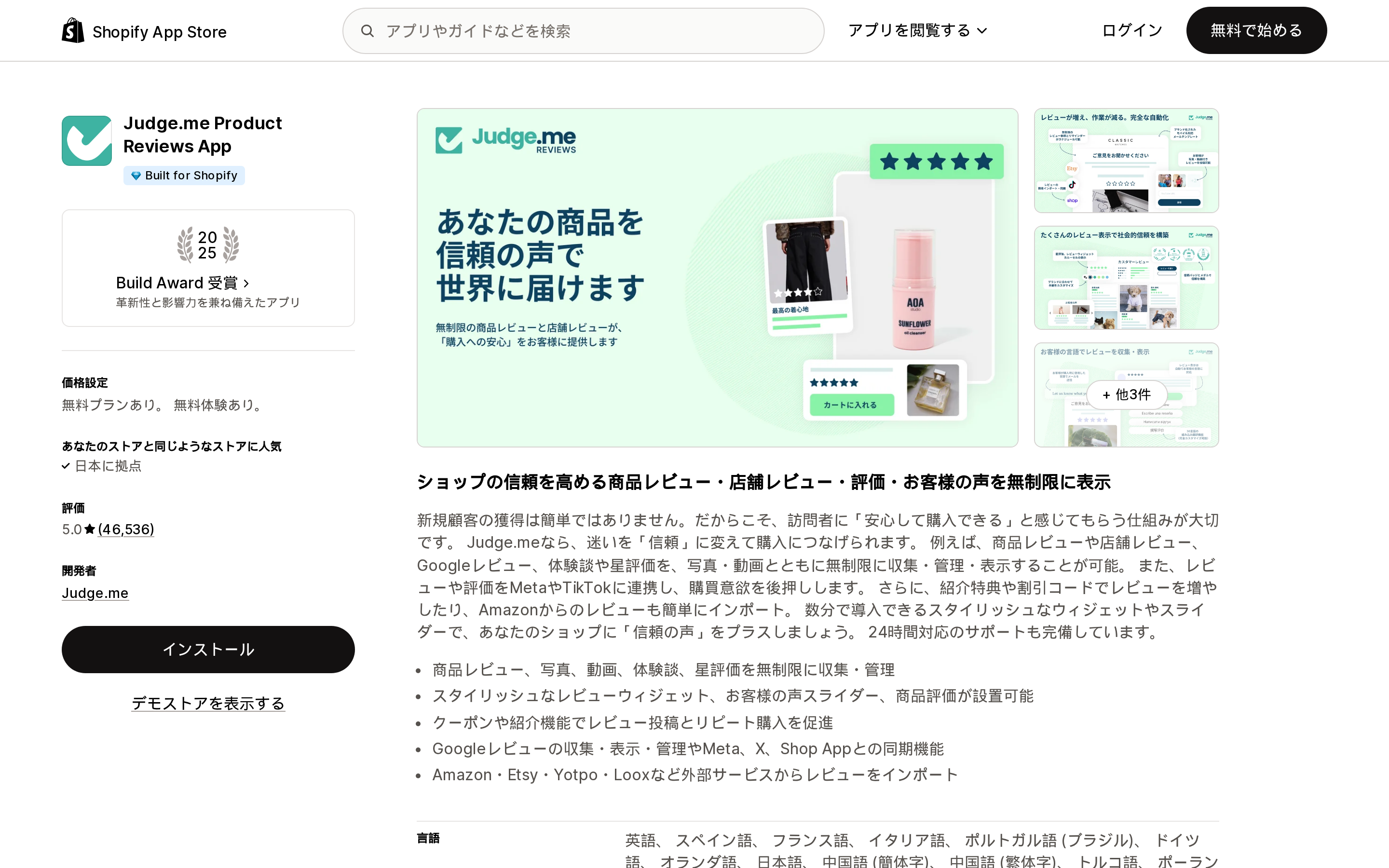The height and width of the screenshot is (868, 1389).
Task: Open the レビューが増え、作業が減る thumbnail
Action: (x=1126, y=160)
